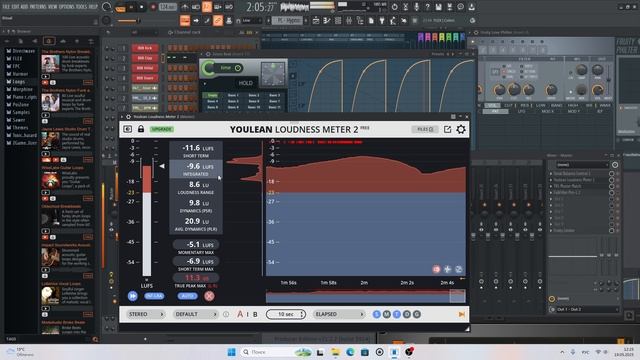Viewport: 640px width, 360px height.
Task: Toggle the lock icon in Youlean header
Action: [x=141, y=129]
